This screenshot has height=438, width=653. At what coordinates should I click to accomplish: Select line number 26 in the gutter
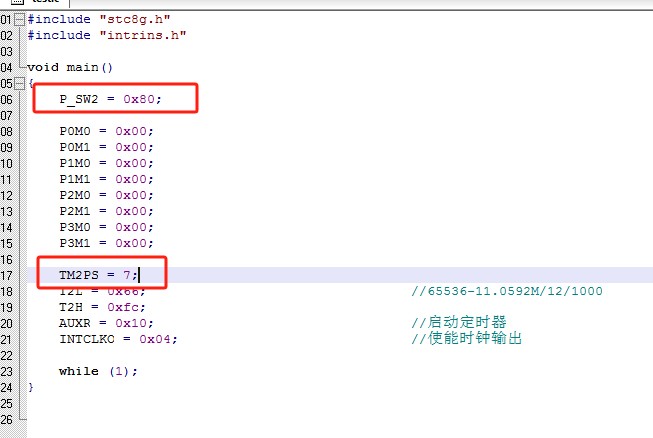click(7, 419)
